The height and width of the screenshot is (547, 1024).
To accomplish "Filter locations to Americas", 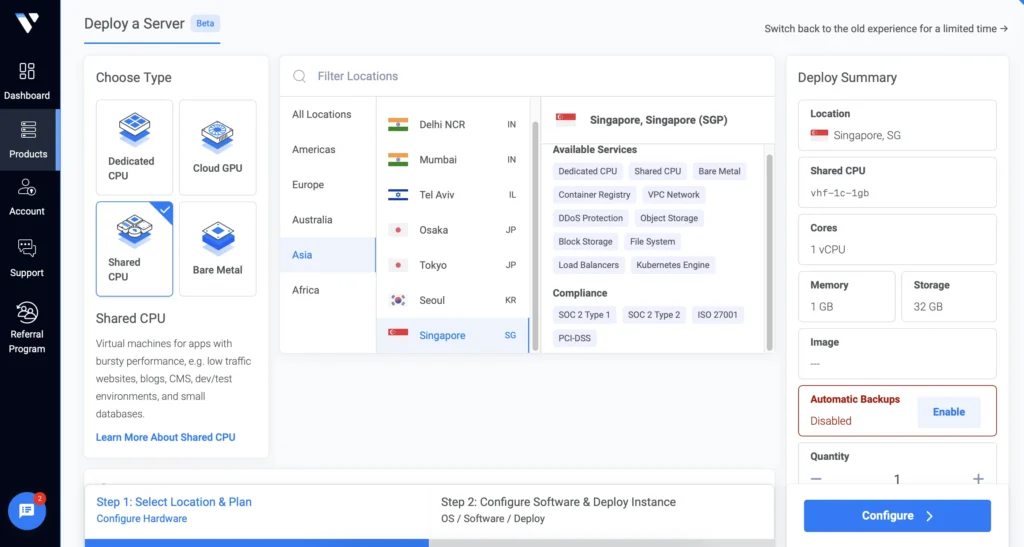I will click(x=328, y=149).
